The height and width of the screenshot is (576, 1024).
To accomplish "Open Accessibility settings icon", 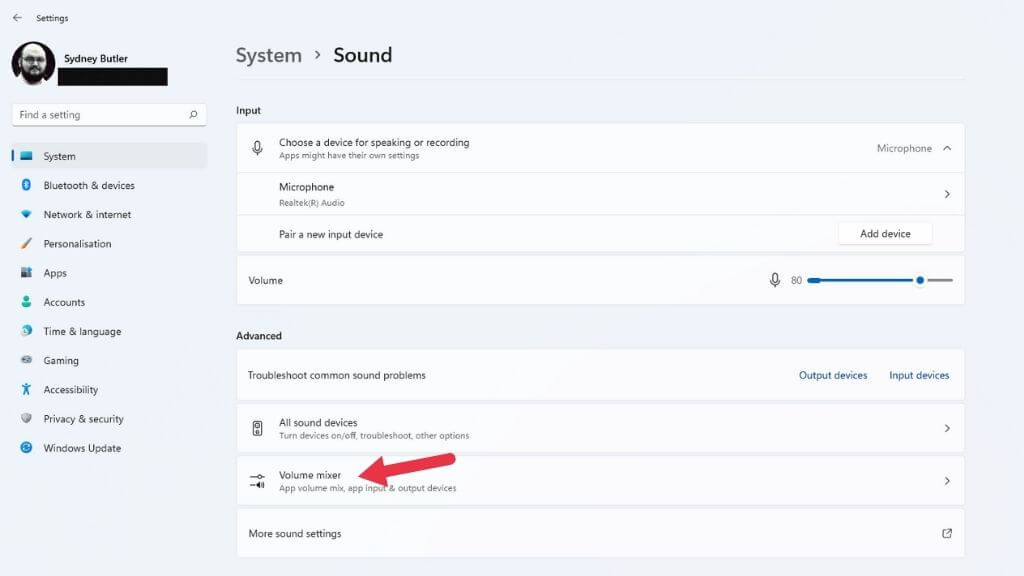I will click(26, 390).
